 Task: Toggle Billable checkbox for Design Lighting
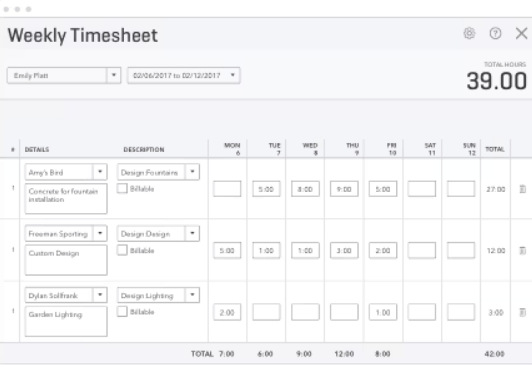(122, 311)
